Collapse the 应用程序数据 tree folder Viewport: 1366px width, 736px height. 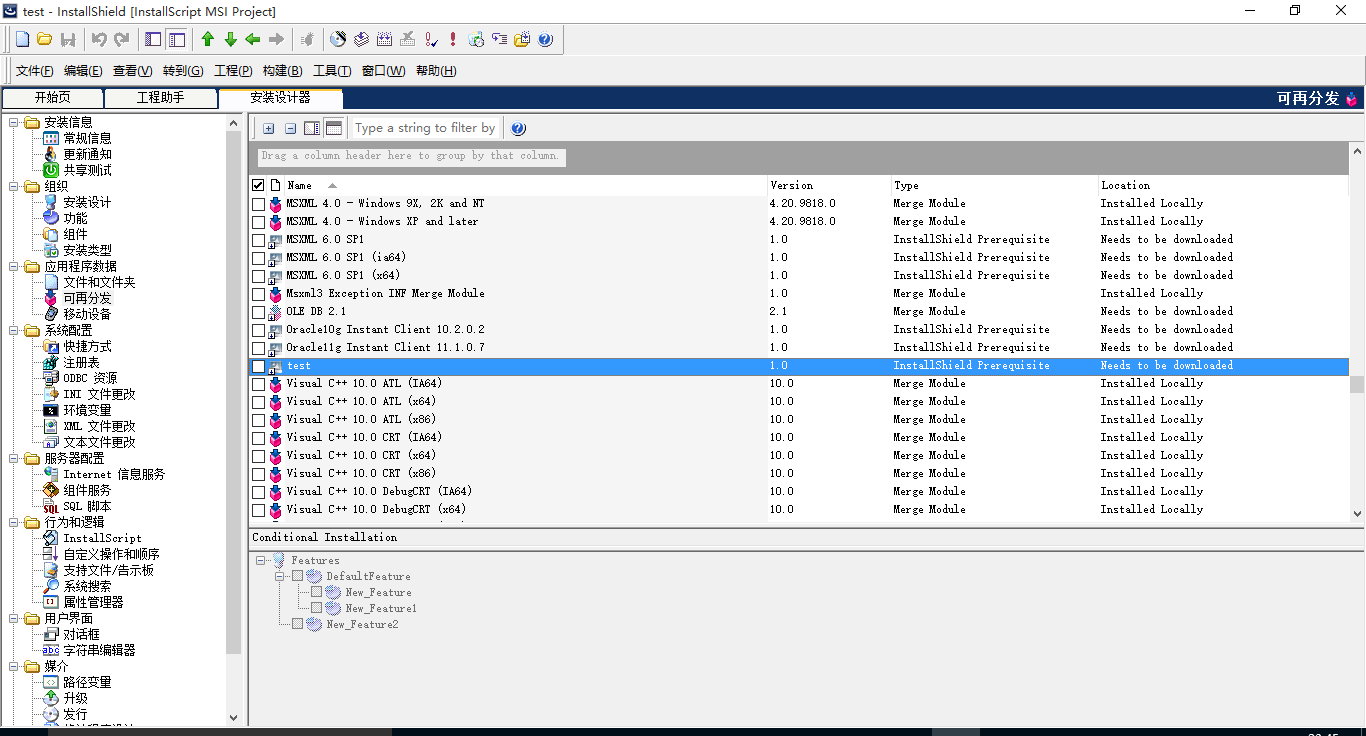[14, 266]
